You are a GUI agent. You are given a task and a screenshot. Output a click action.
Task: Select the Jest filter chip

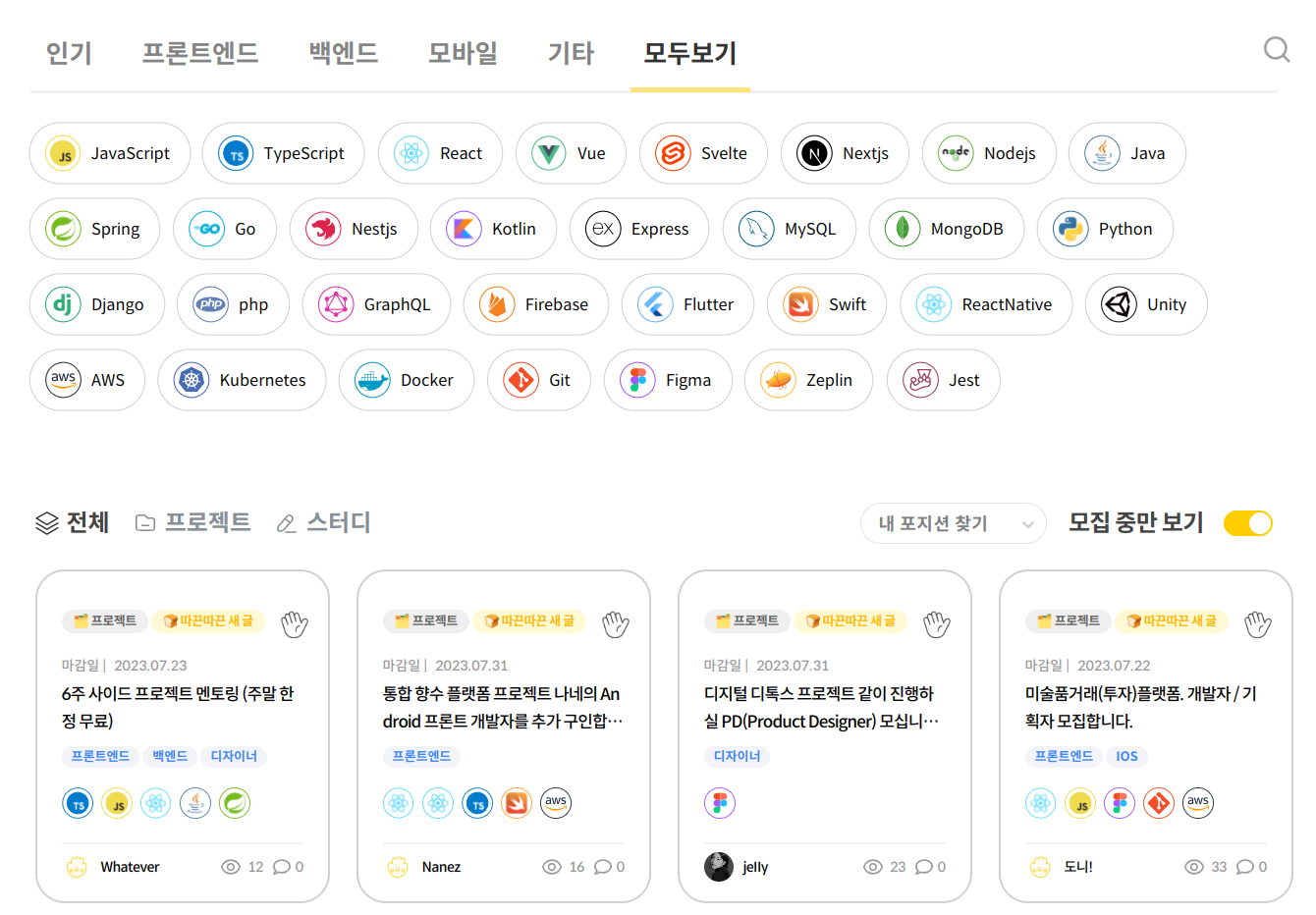(944, 380)
